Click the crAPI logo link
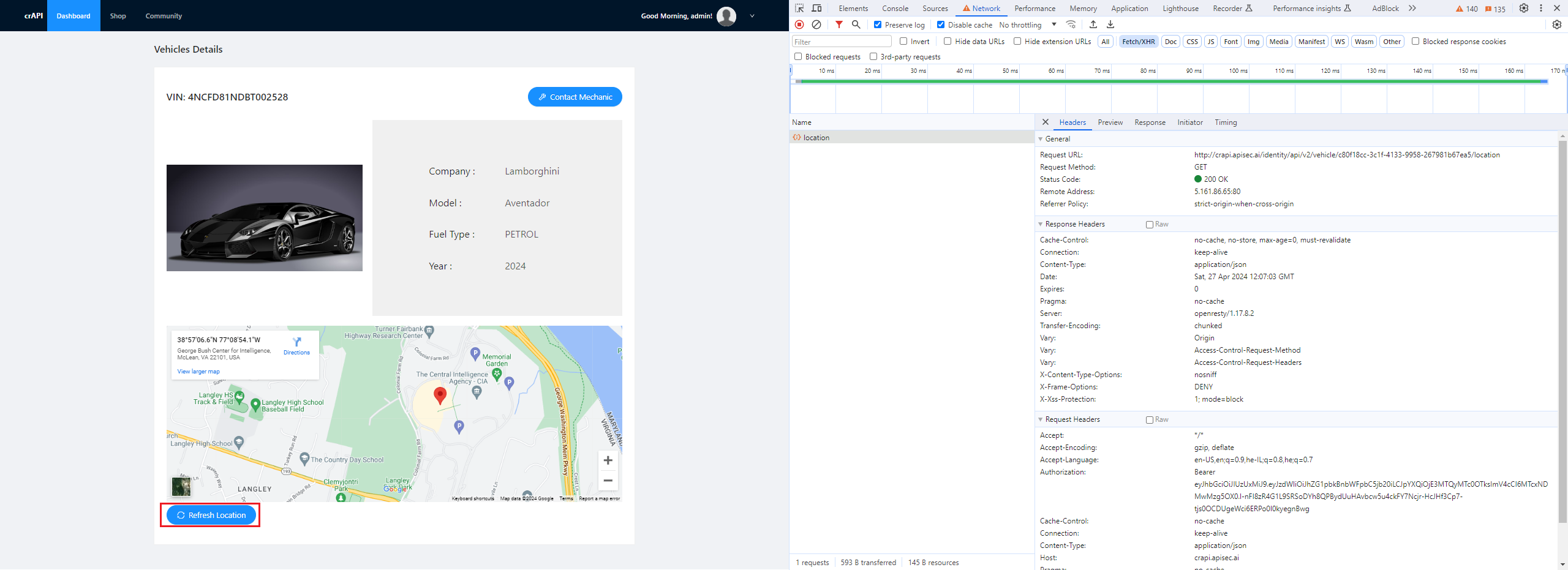1568x570 pixels. click(x=34, y=16)
